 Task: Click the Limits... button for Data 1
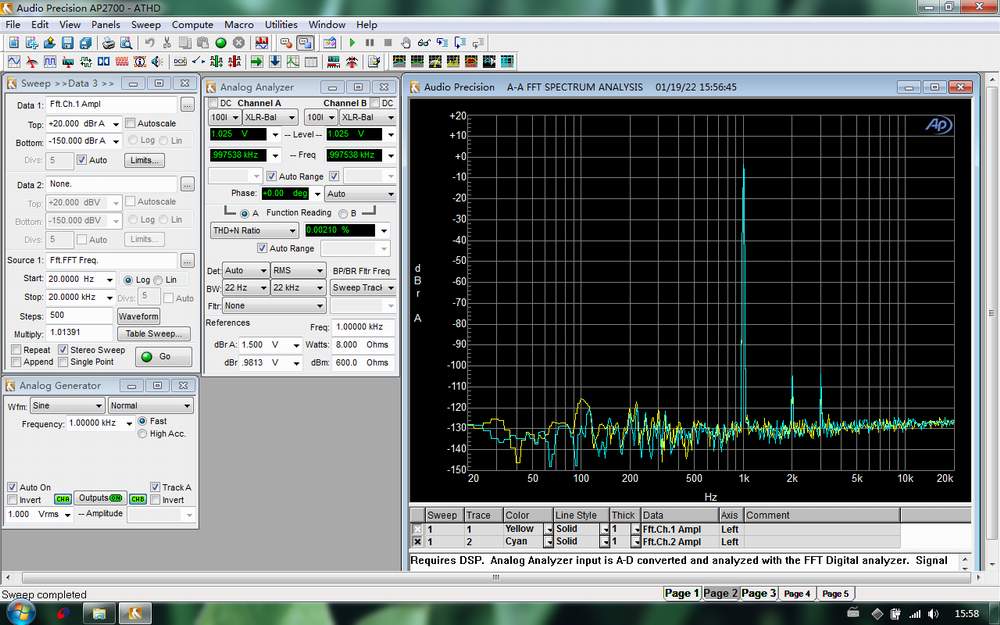click(144, 160)
